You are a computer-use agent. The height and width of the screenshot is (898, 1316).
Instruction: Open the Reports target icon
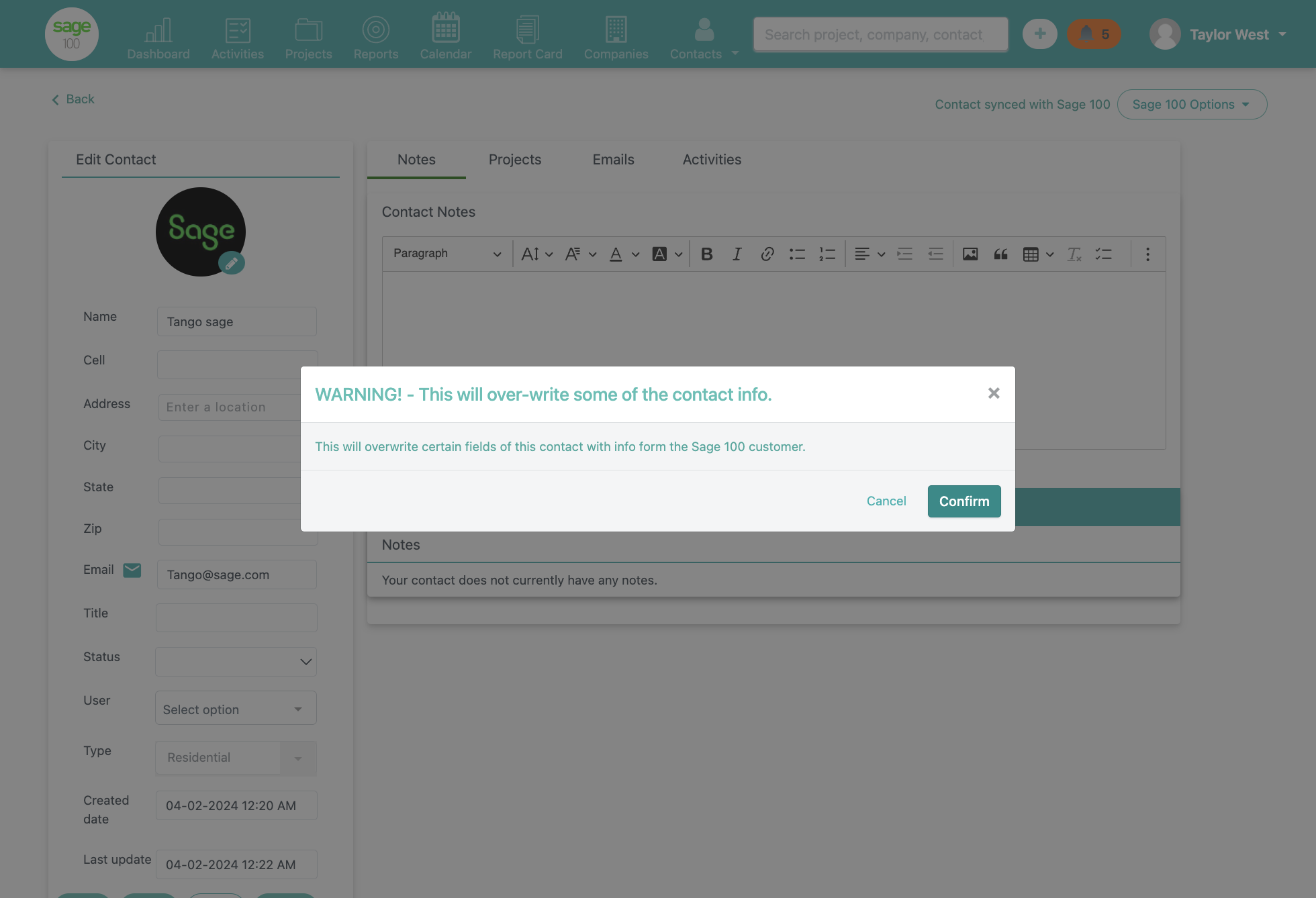(376, 38)
